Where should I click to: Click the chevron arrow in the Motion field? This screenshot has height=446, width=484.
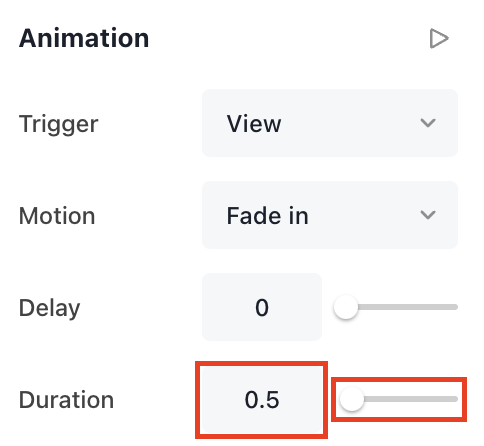tap(428, 215)
